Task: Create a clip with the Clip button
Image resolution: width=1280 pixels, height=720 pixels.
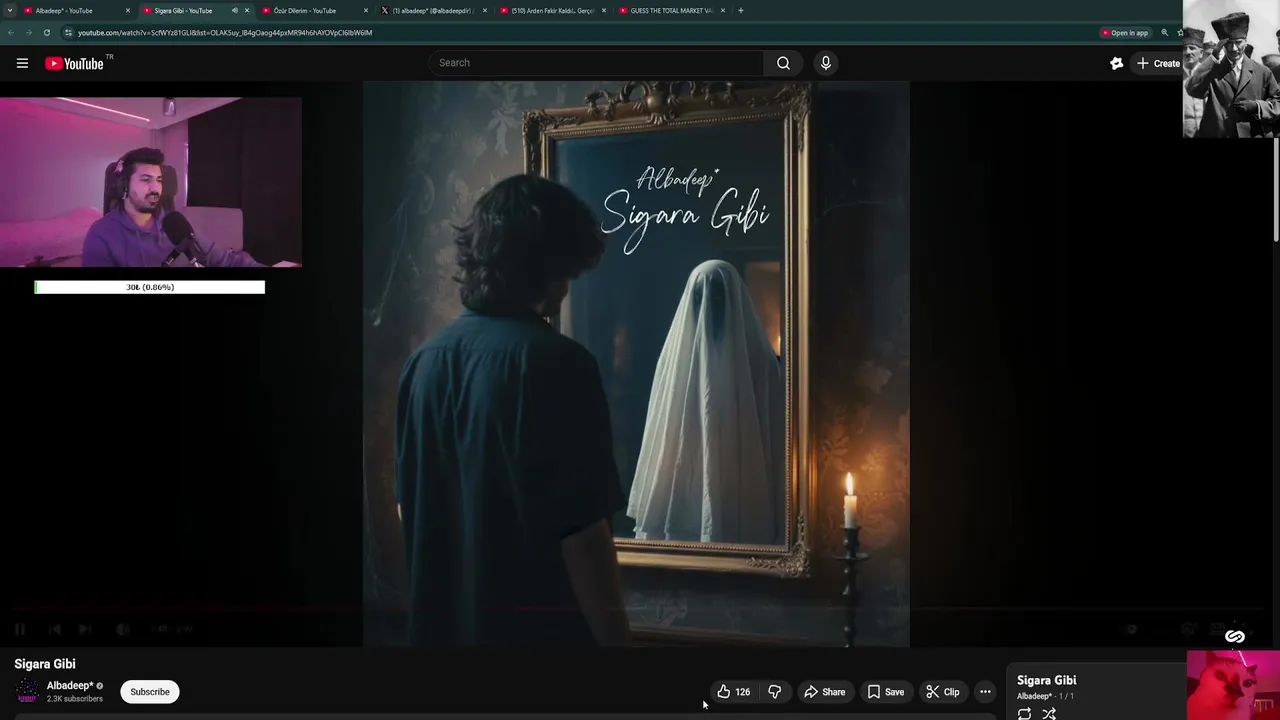Action: (x=942, y=692)
